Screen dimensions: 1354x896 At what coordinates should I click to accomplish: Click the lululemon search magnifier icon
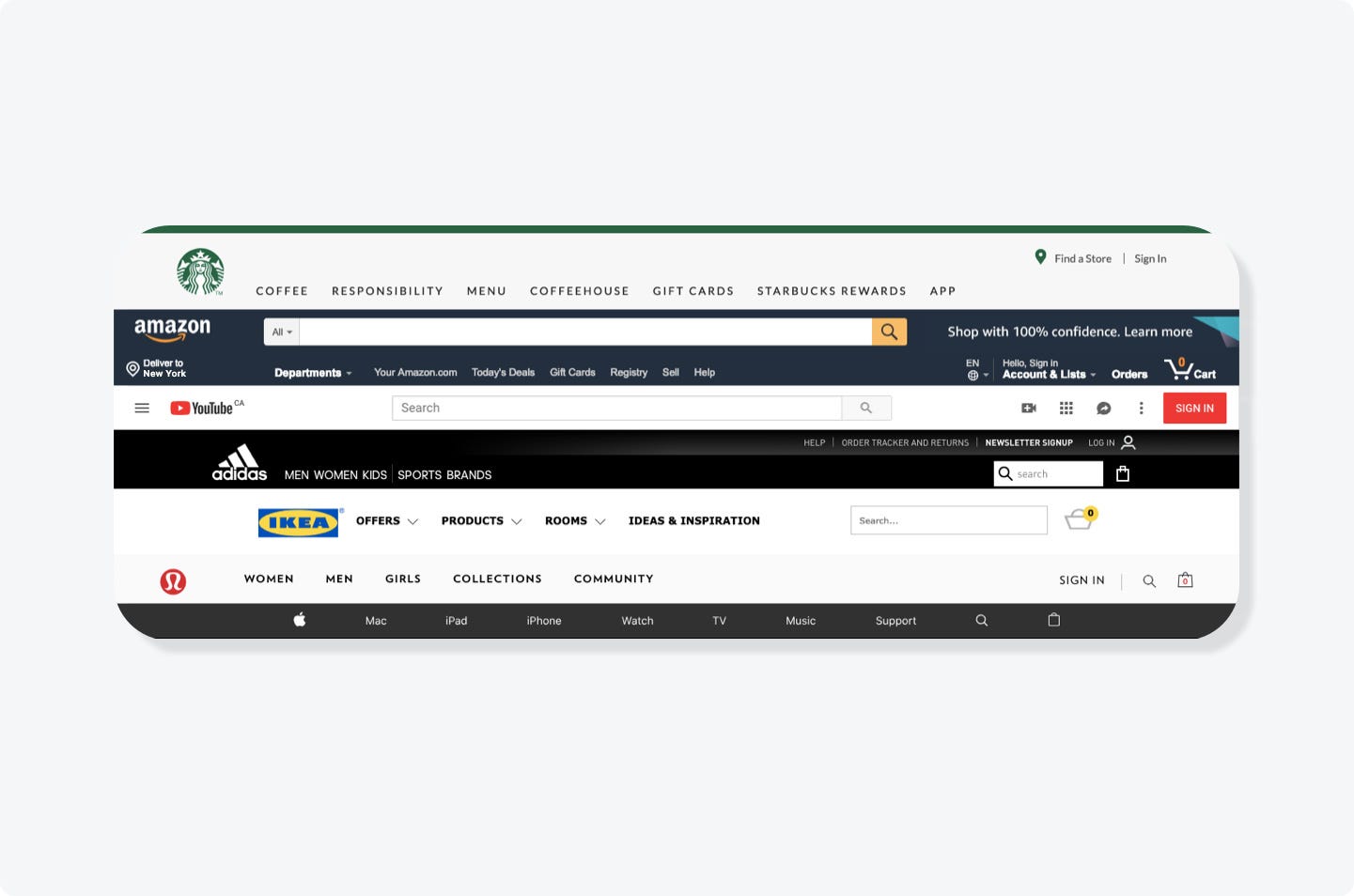pyautogui.click(x=1149, y=581)
